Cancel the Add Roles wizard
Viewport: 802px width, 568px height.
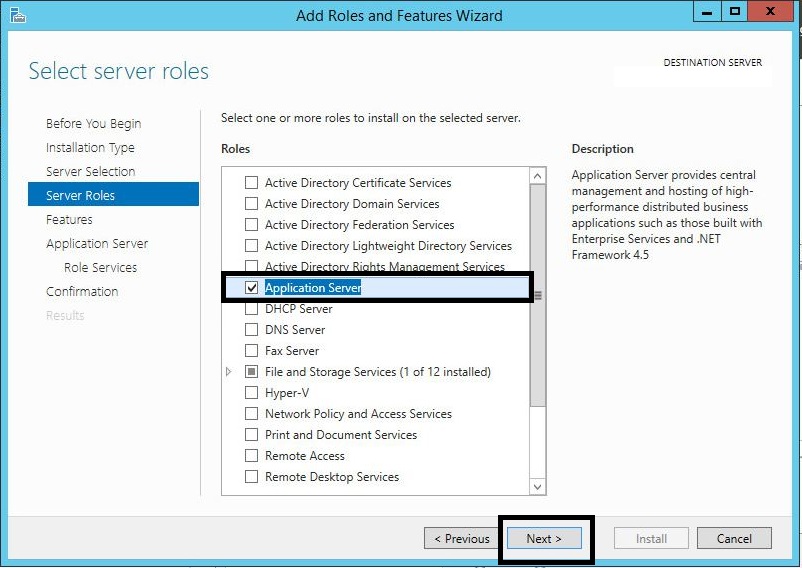coord(733,538)
